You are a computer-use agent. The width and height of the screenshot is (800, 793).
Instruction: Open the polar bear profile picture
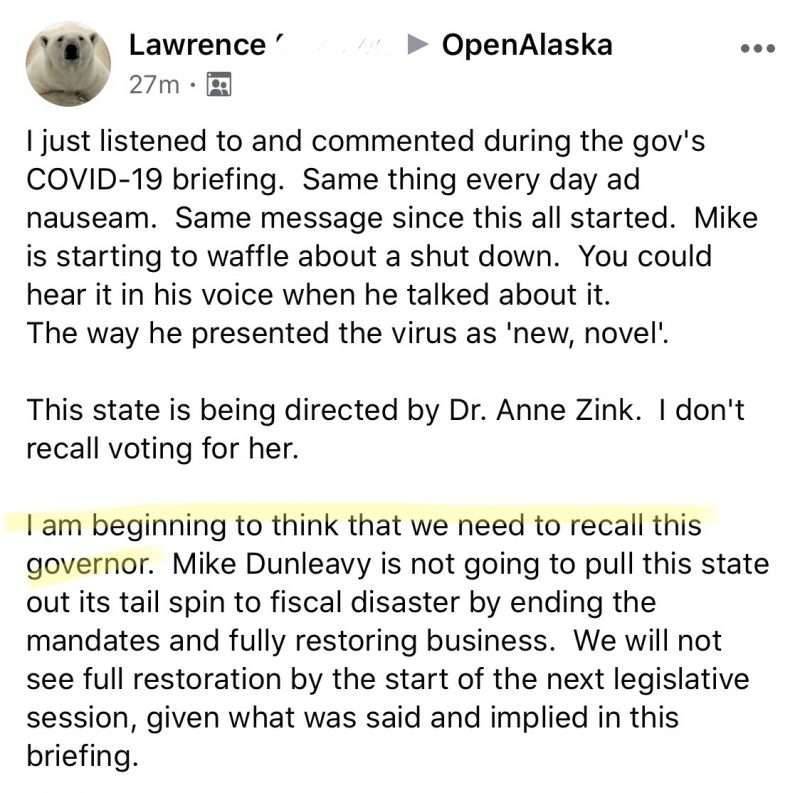coord(68,64)
